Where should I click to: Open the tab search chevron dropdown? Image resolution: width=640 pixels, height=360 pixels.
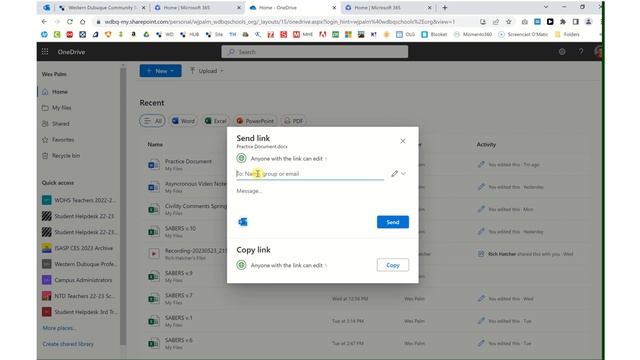[546, 7]
